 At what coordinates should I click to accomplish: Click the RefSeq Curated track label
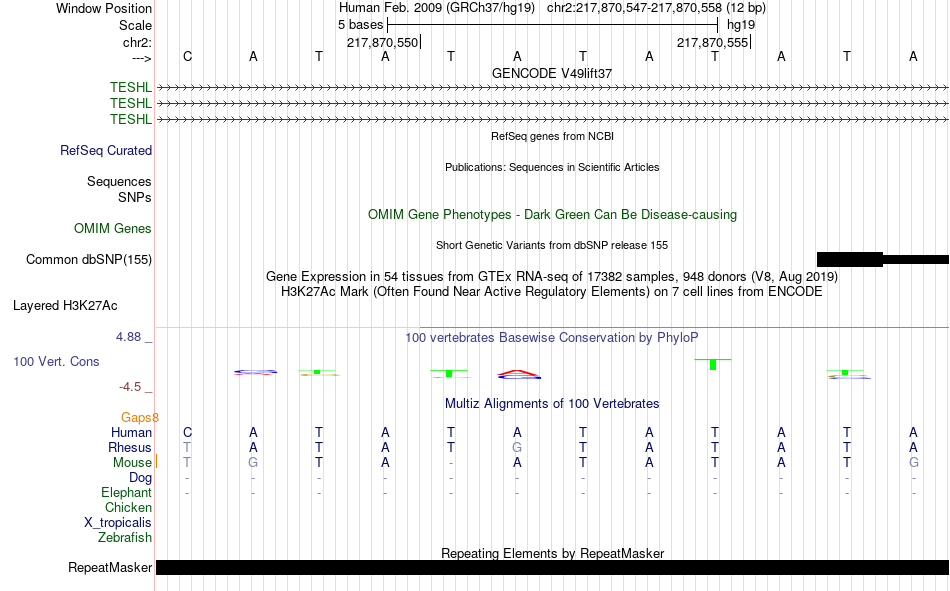click(106, 150)
